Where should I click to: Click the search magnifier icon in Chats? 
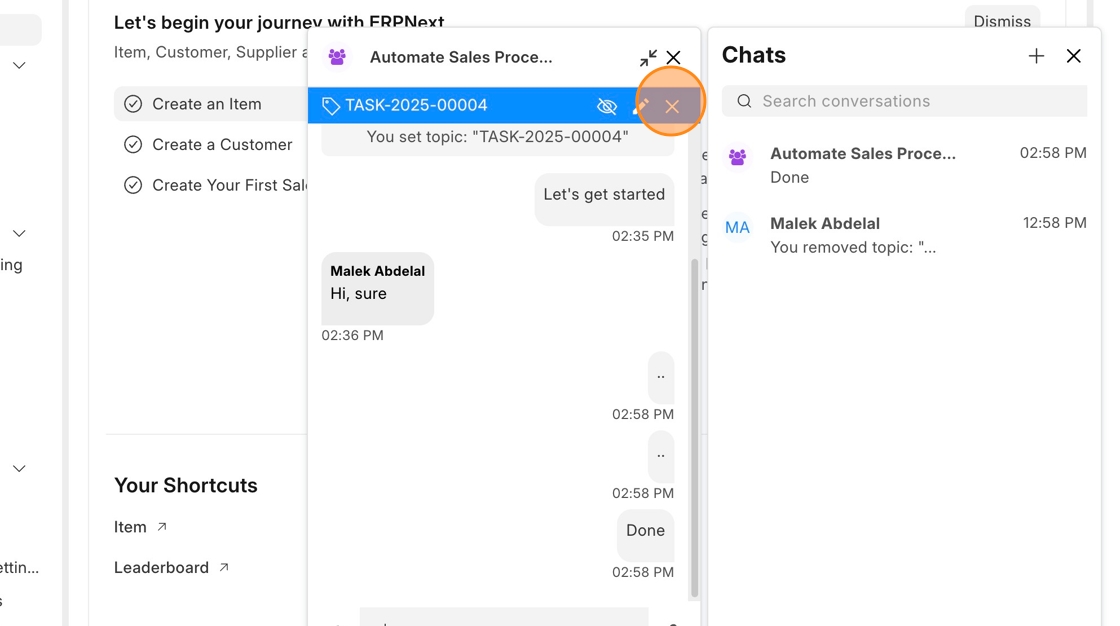(744, 101)
